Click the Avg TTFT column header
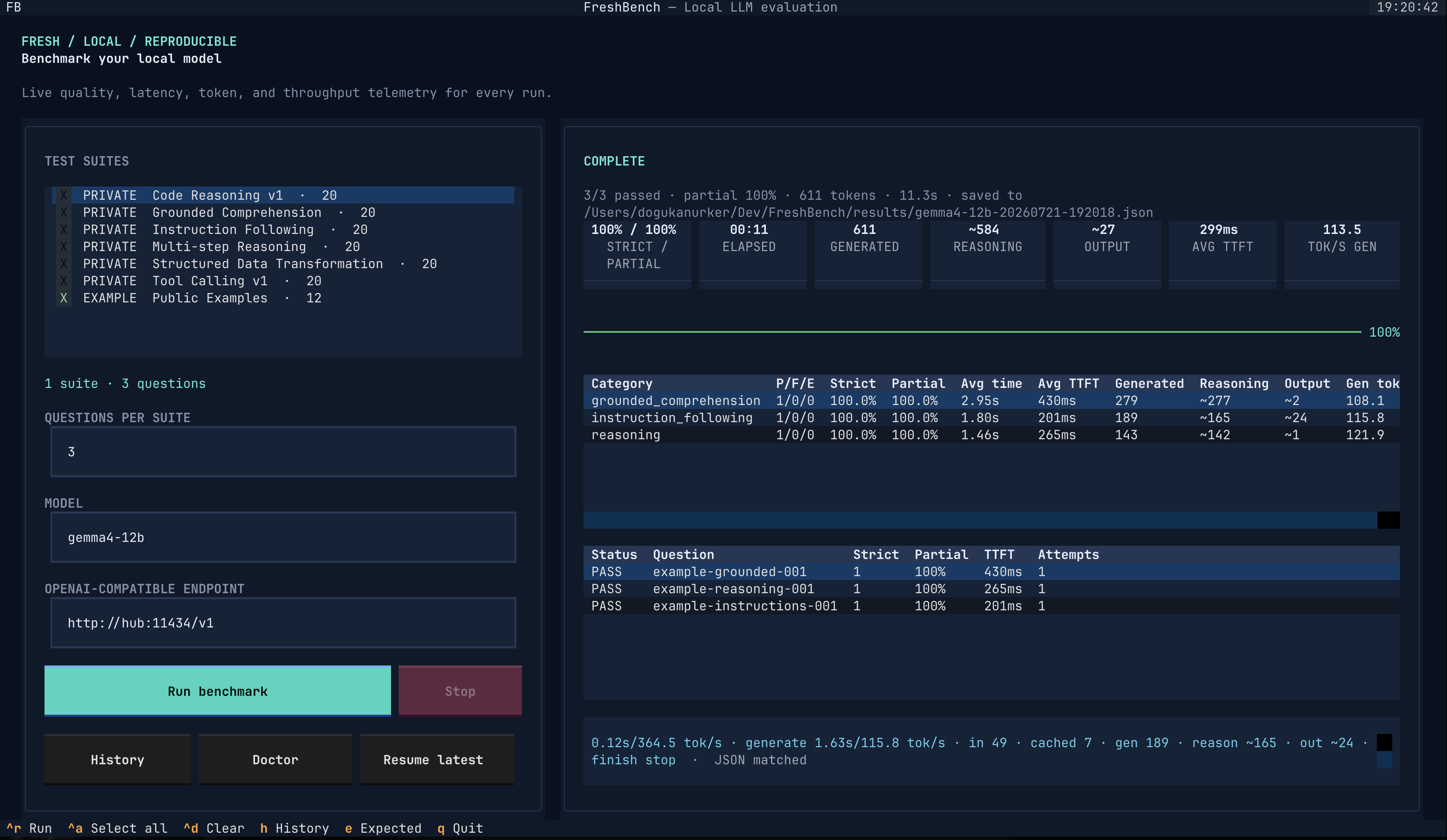Image resolution: width=1447 pixels, height=840 pixels. [x=1069, y=384]
